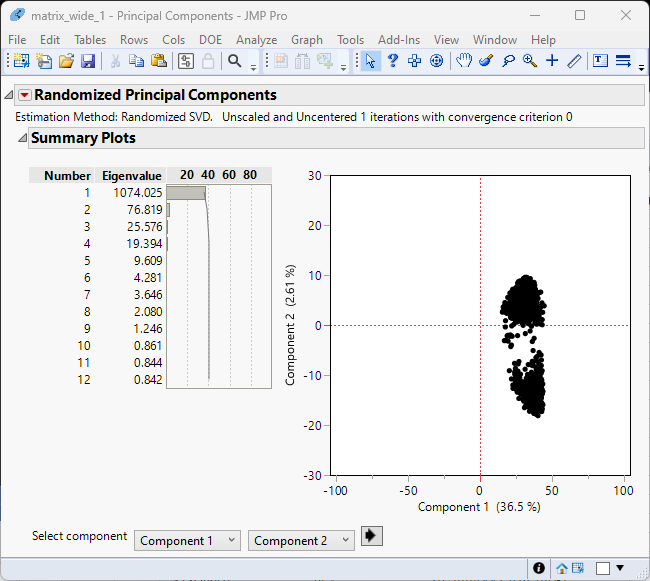The width and height of the screenshot is (650, 581).
Task: Collapse the Randomized Principal Components outline
Action: click(9, 96)
